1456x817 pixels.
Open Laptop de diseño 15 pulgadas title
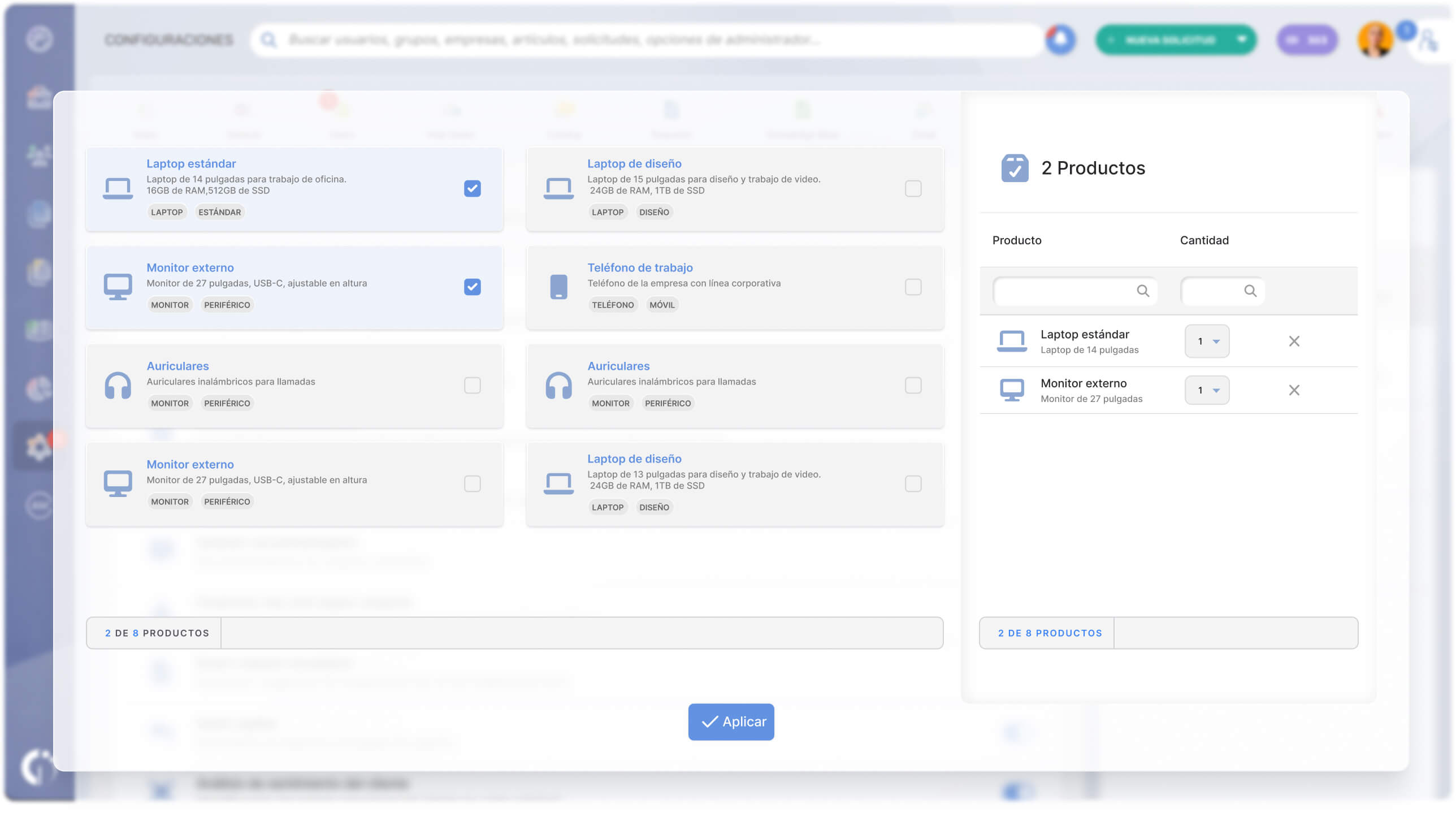[634, 163]
